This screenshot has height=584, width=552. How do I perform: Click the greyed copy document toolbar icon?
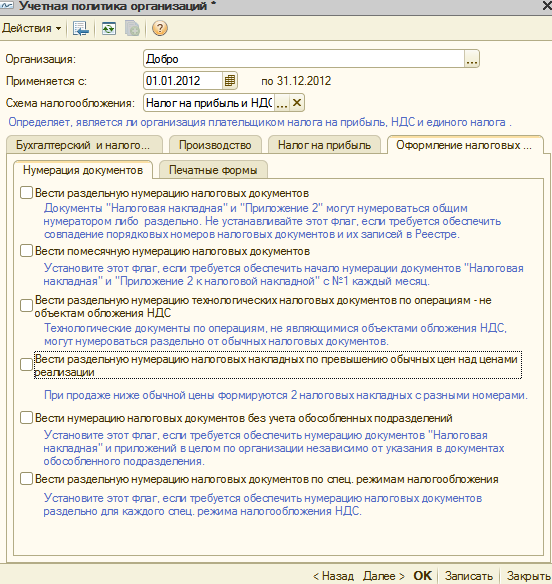(x=132, y=29)
